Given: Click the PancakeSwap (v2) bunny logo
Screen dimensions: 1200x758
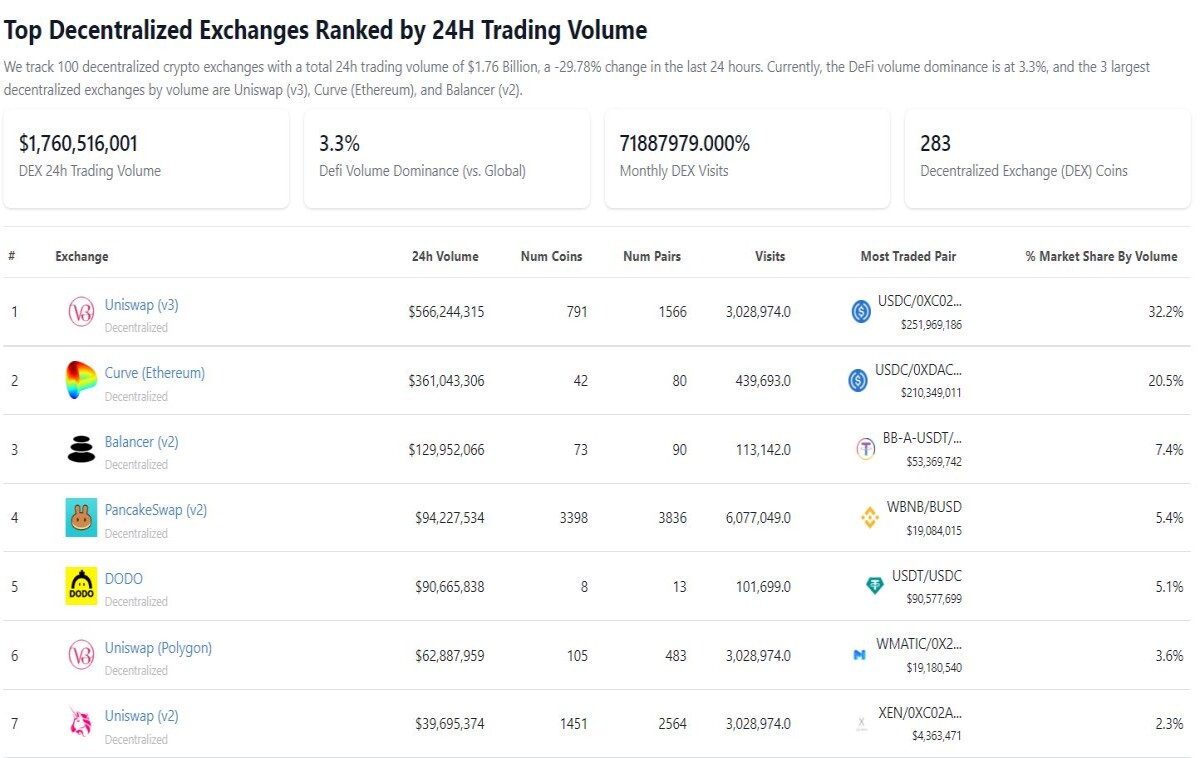Looking at the screenshot, I should (81, 518).
